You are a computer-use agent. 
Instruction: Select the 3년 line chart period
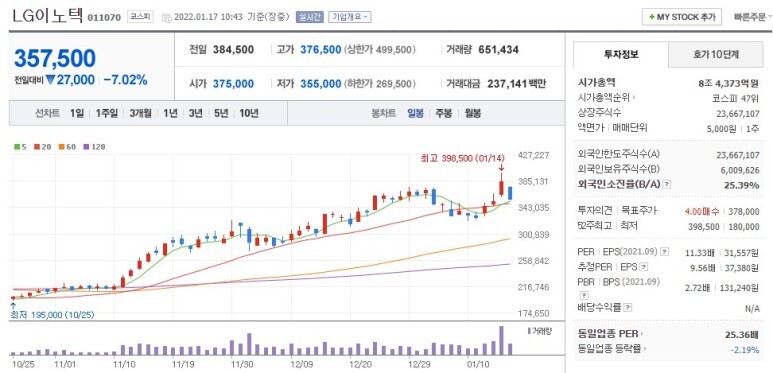pos(195,113)
